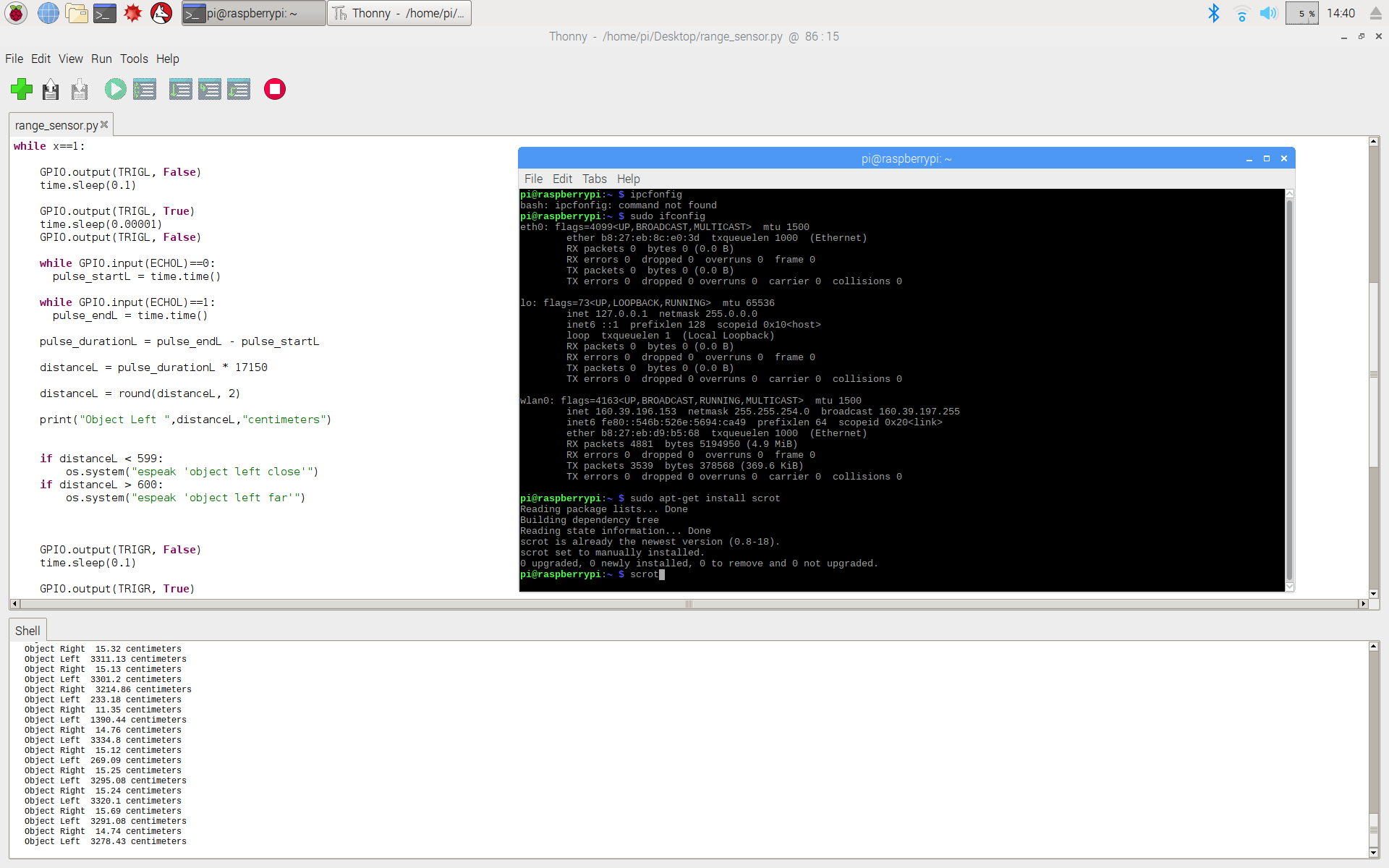Click the terminal prompt line with scrot
This screenshot has height=868, width=1389.
click(x=644, y=574)
